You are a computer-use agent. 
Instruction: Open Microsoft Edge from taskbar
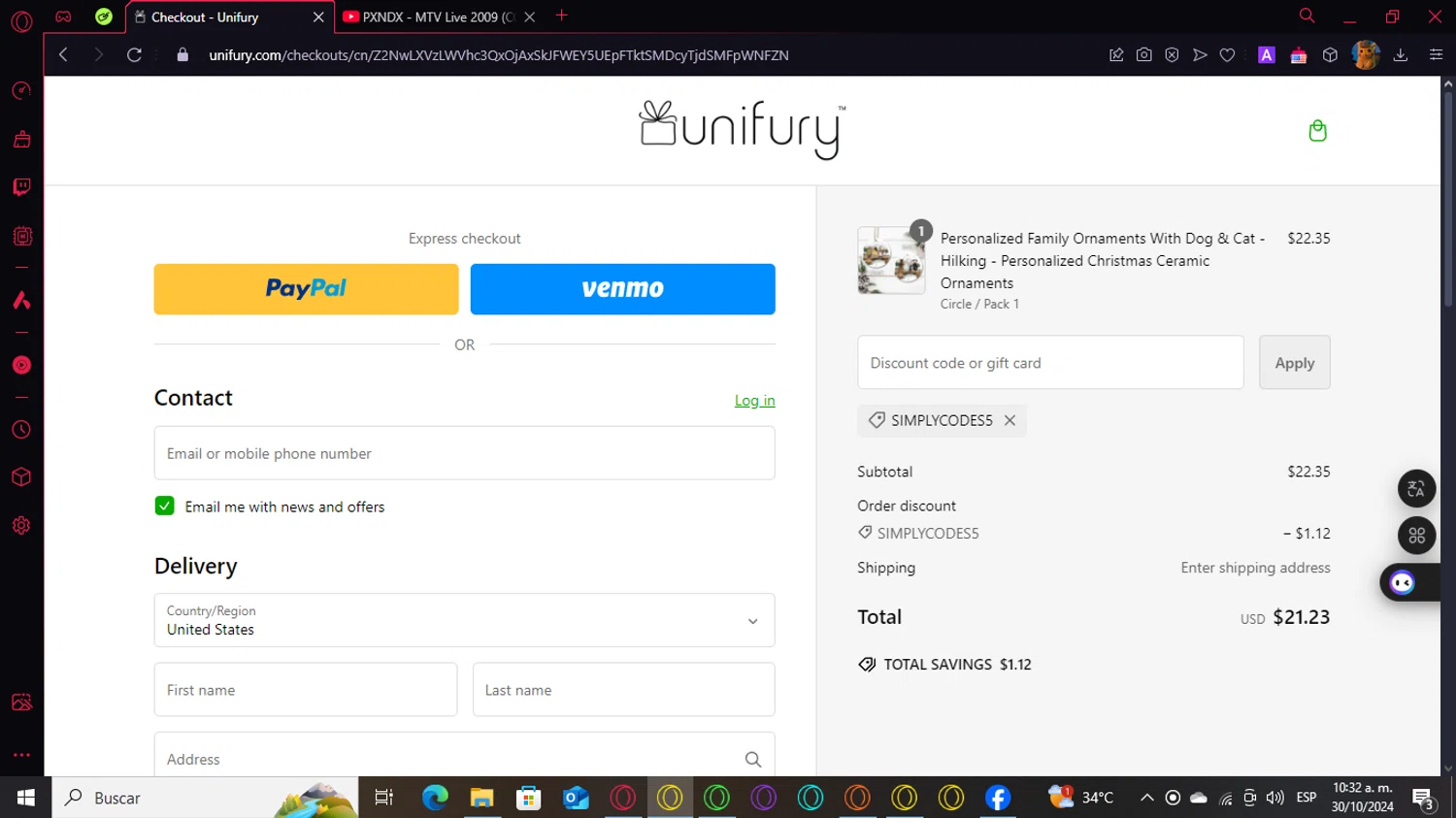(x=435, y=798)
